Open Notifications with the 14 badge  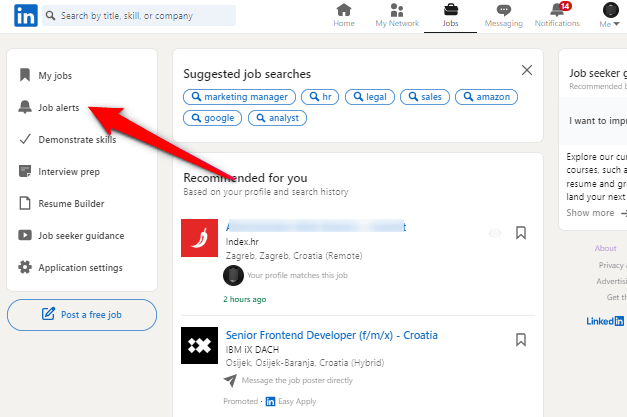pos(557,16)
